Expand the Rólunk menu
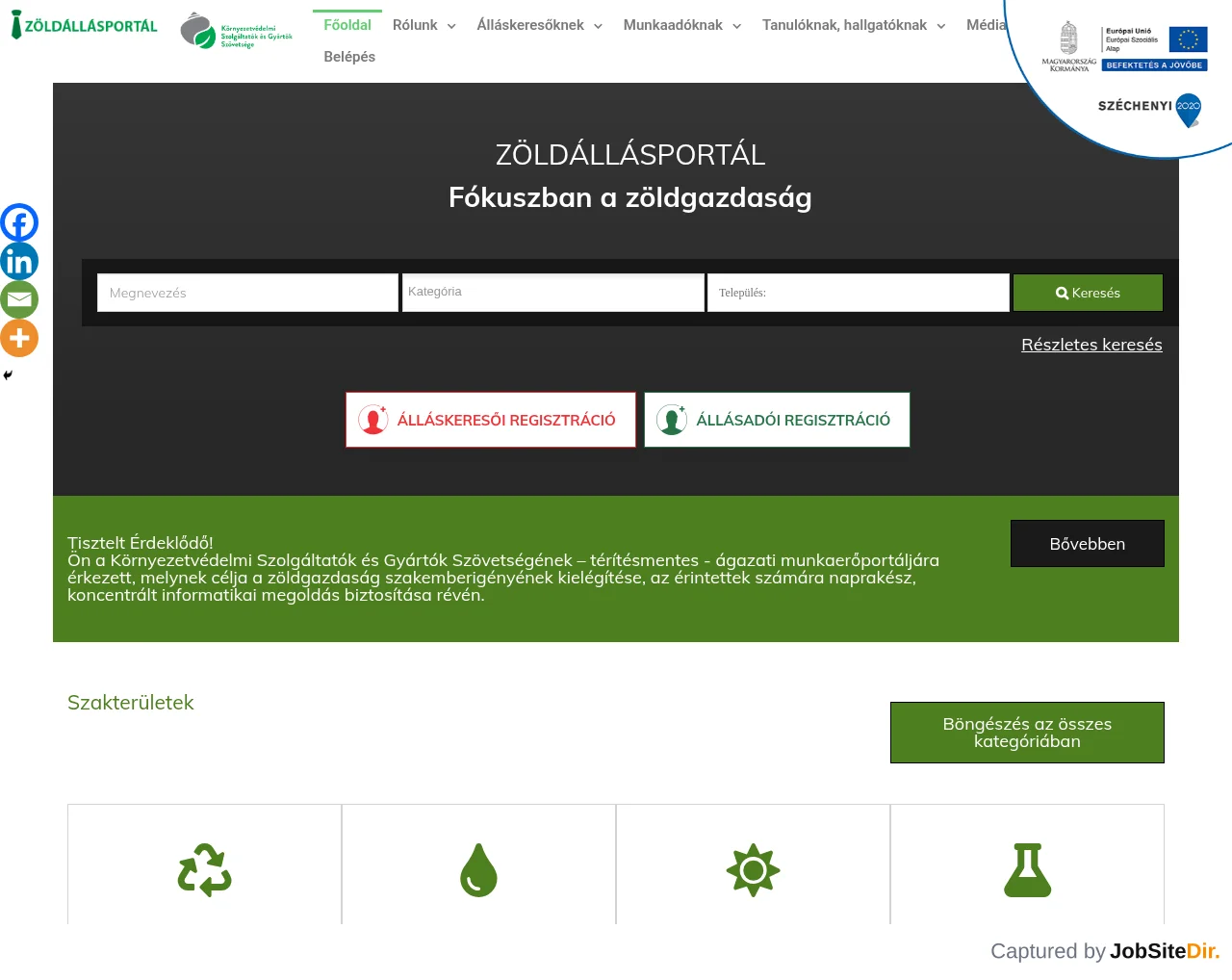 (424, 25)
